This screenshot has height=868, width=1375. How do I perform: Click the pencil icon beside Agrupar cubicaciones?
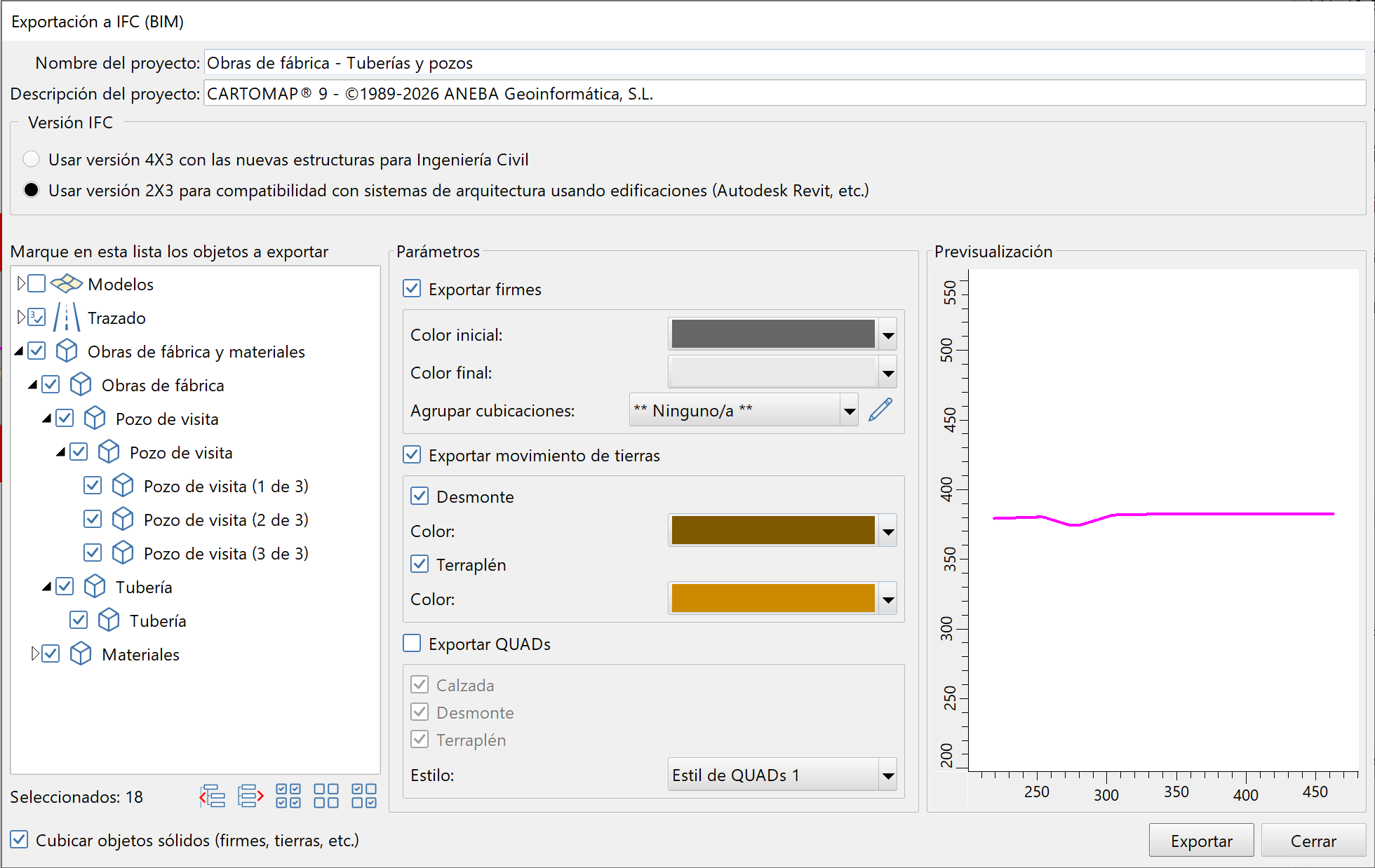pos(880,410)
